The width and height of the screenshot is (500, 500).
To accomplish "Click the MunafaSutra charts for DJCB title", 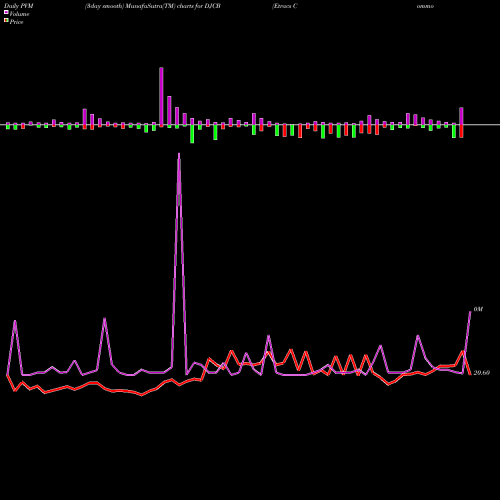I will click(153, 6).
